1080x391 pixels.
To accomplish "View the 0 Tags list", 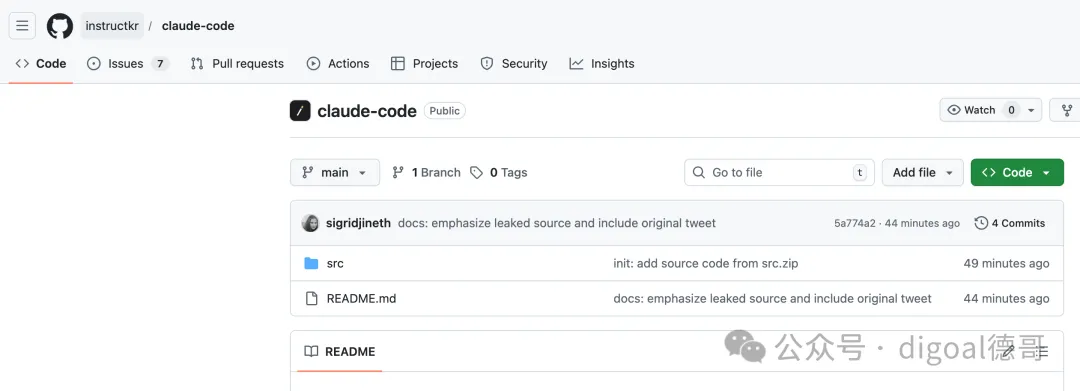I will pos(499,172).
